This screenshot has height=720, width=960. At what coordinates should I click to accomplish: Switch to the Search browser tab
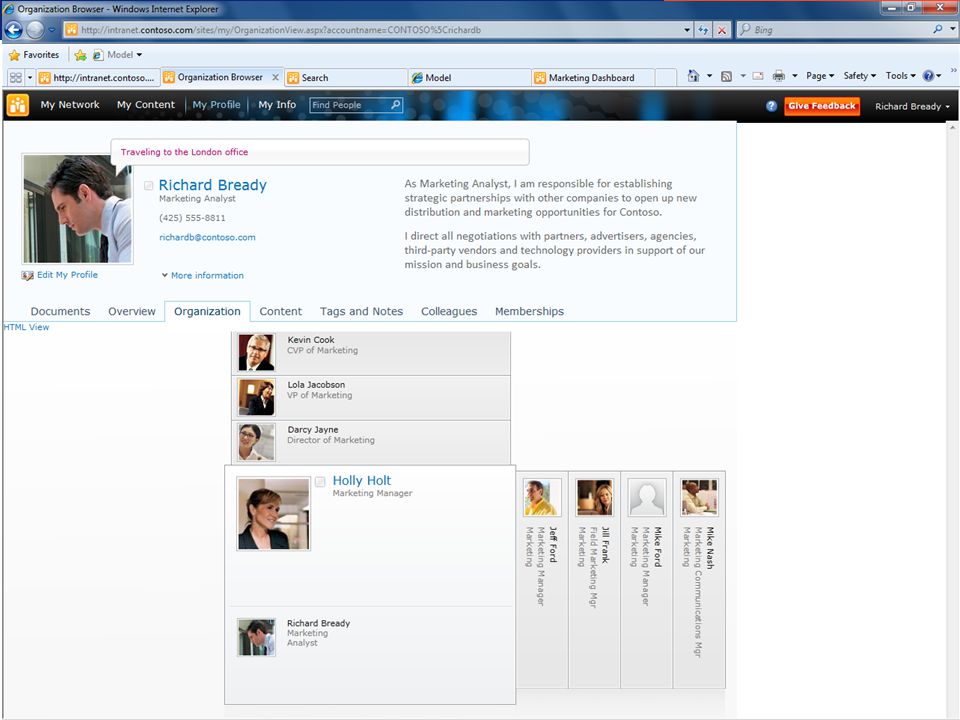tap(345, 78)
